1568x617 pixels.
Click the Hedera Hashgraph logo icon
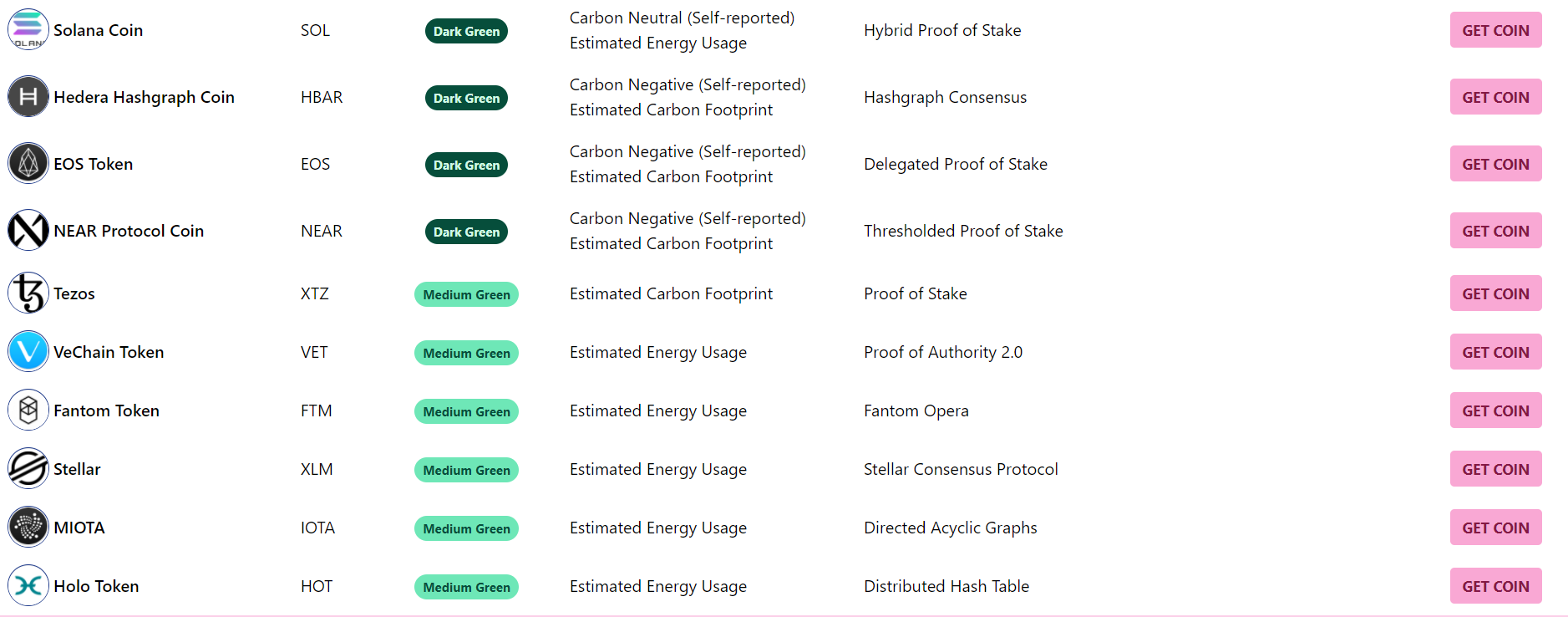(x=28, y=97)
